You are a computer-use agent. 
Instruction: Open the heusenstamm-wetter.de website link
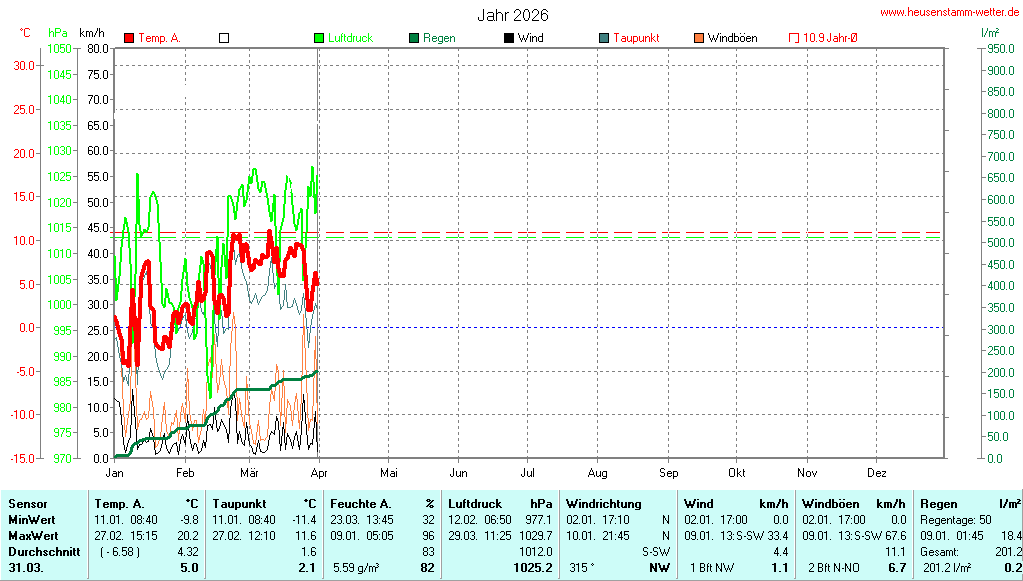949,12
